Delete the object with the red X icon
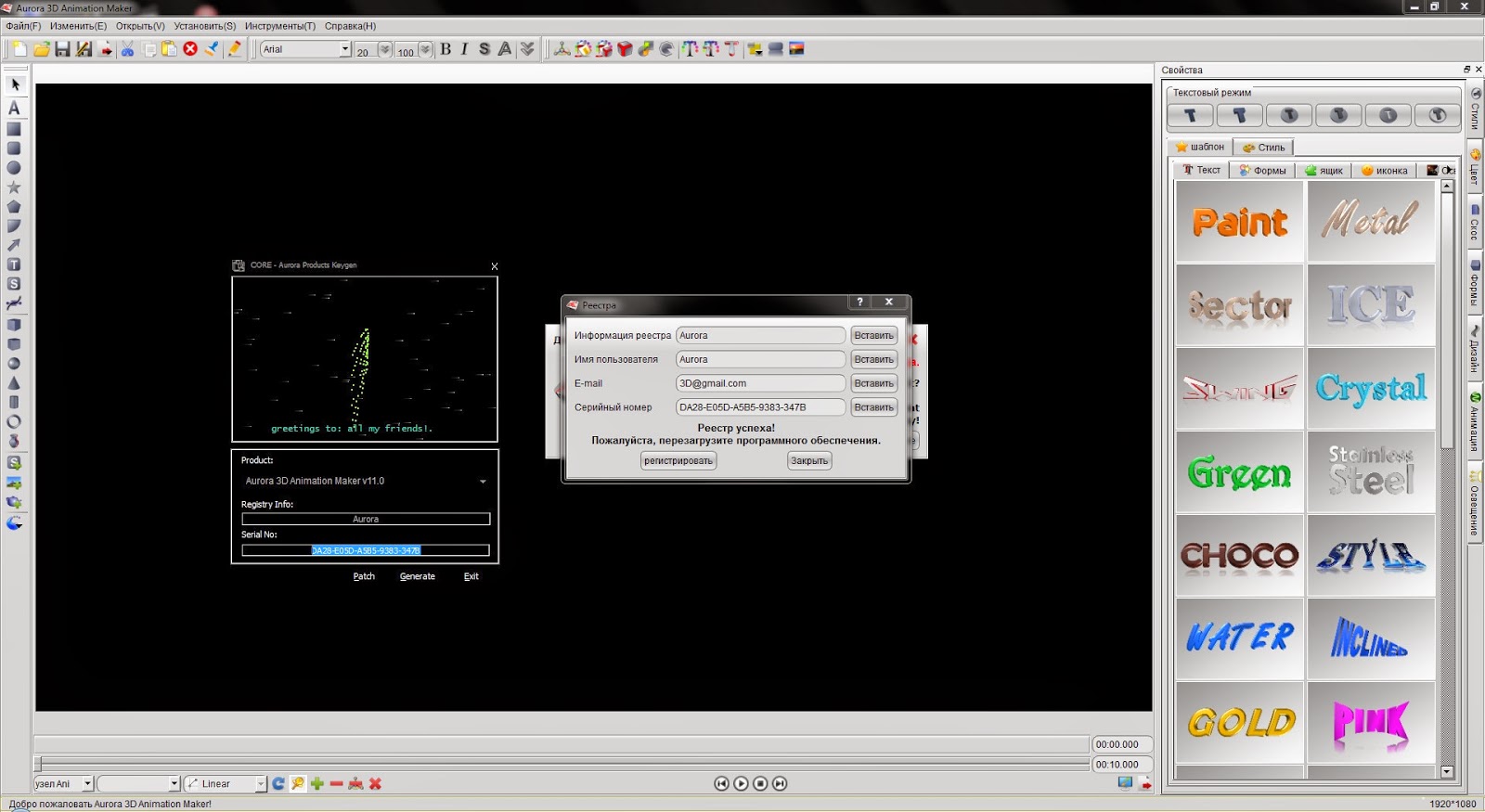The height and width of the screenshot is (812, 1485). click(190, 49)
